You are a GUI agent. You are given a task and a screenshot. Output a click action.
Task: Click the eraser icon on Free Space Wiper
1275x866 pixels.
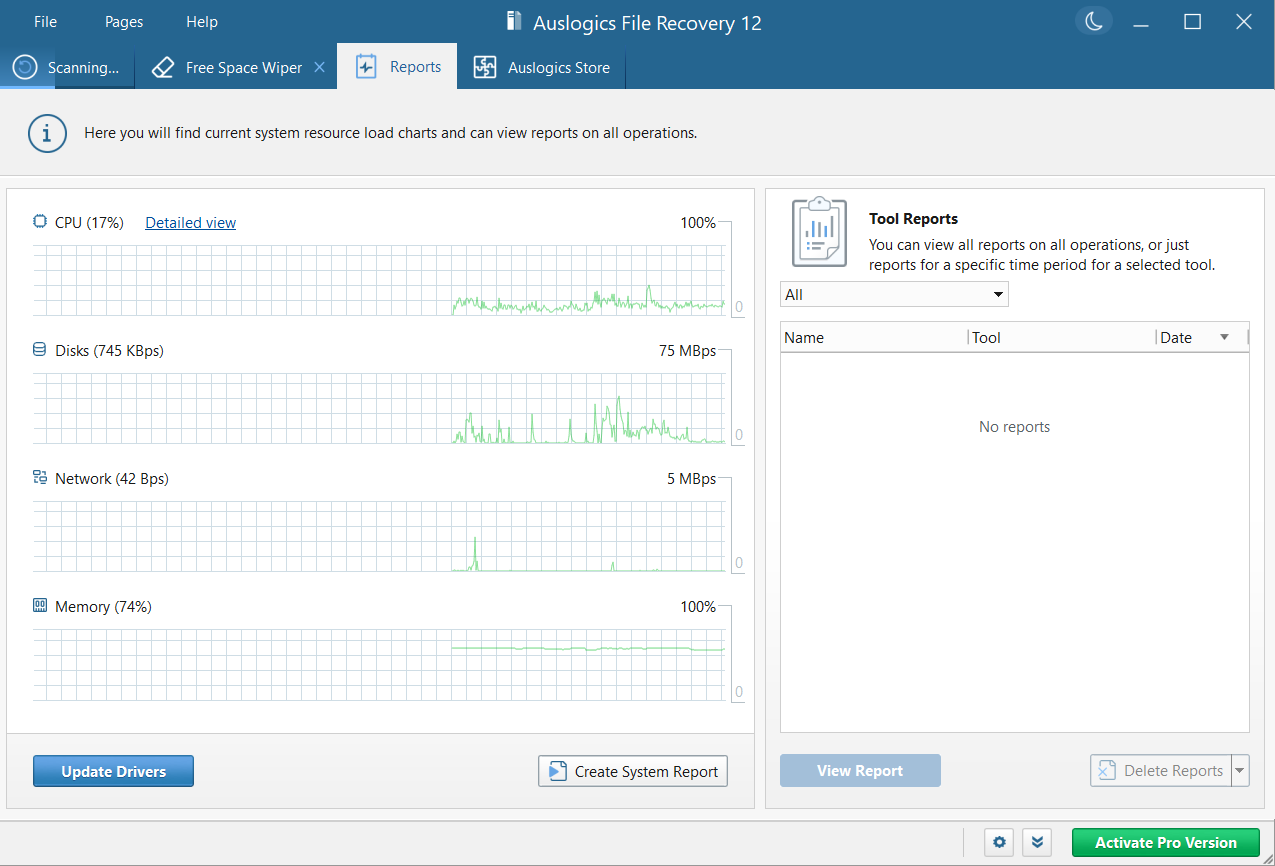[163, 68]
